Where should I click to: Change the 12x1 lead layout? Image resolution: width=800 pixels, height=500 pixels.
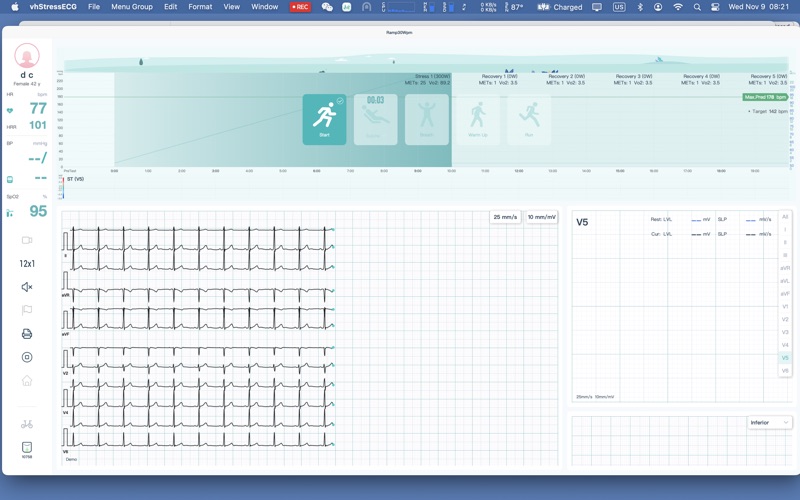(27, 264)
